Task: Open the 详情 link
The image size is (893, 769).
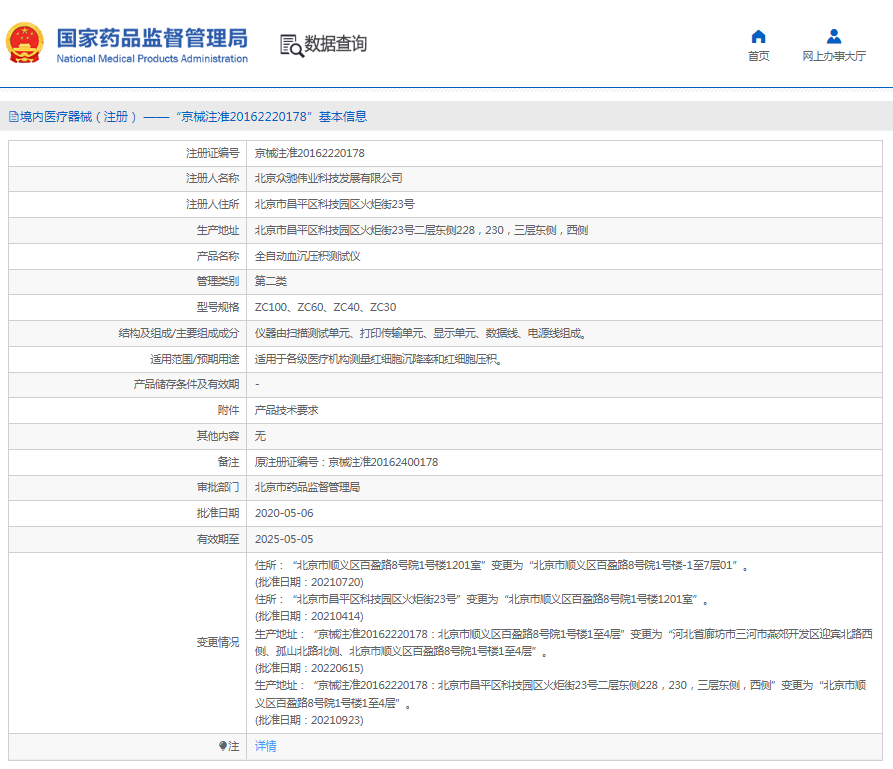Action: (x=265, y=746)
